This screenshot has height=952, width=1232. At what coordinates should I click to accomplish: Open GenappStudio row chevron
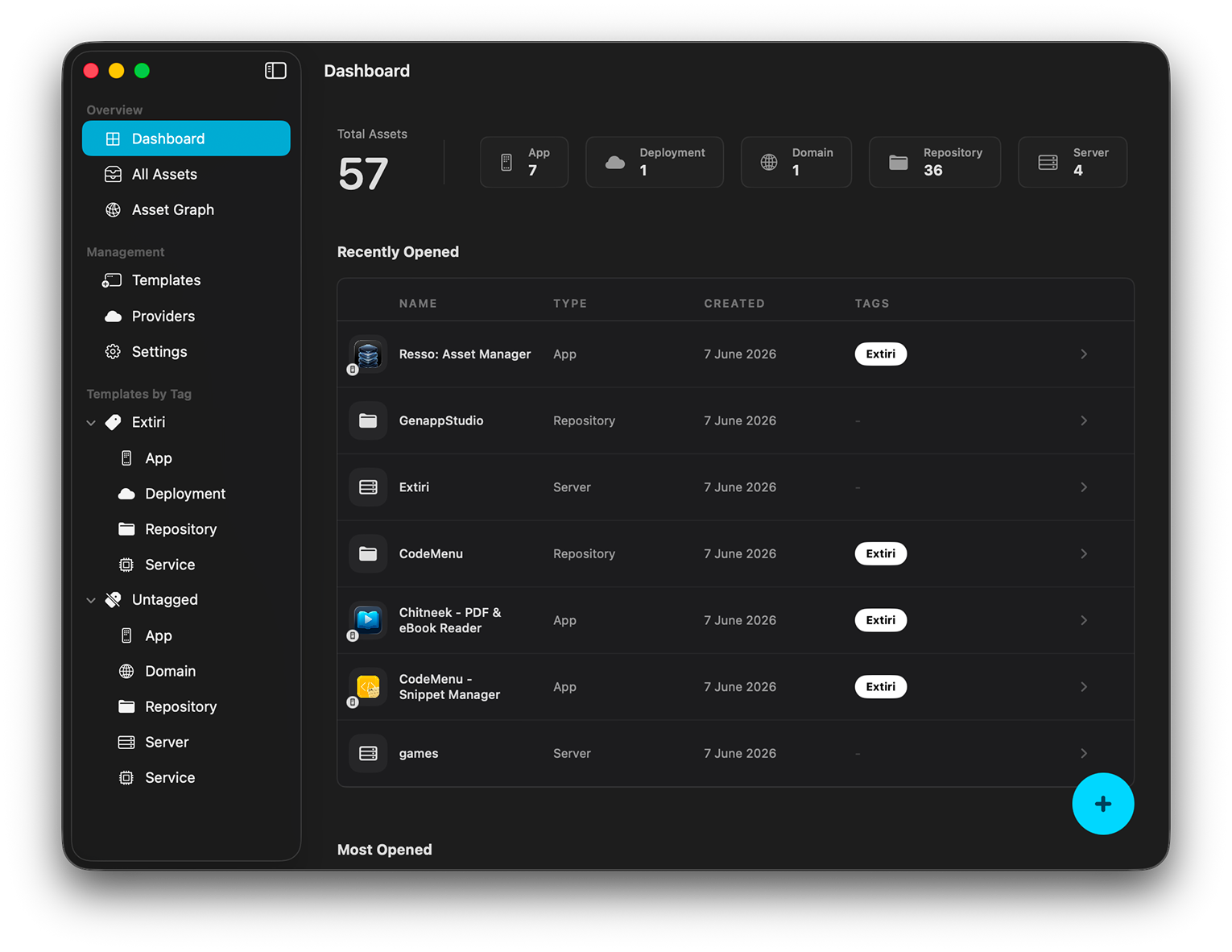point(1084,420)
